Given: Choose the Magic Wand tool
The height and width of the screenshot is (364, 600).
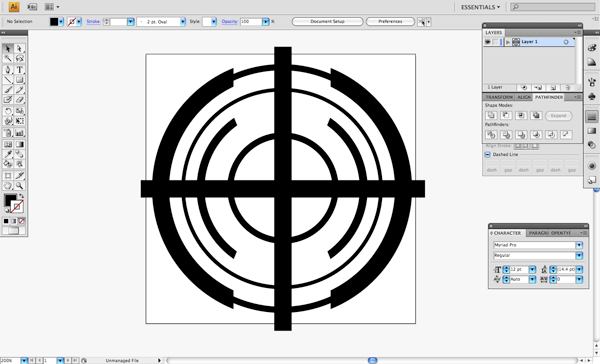Looking at the screenshot, I should [x=8, y=59].
